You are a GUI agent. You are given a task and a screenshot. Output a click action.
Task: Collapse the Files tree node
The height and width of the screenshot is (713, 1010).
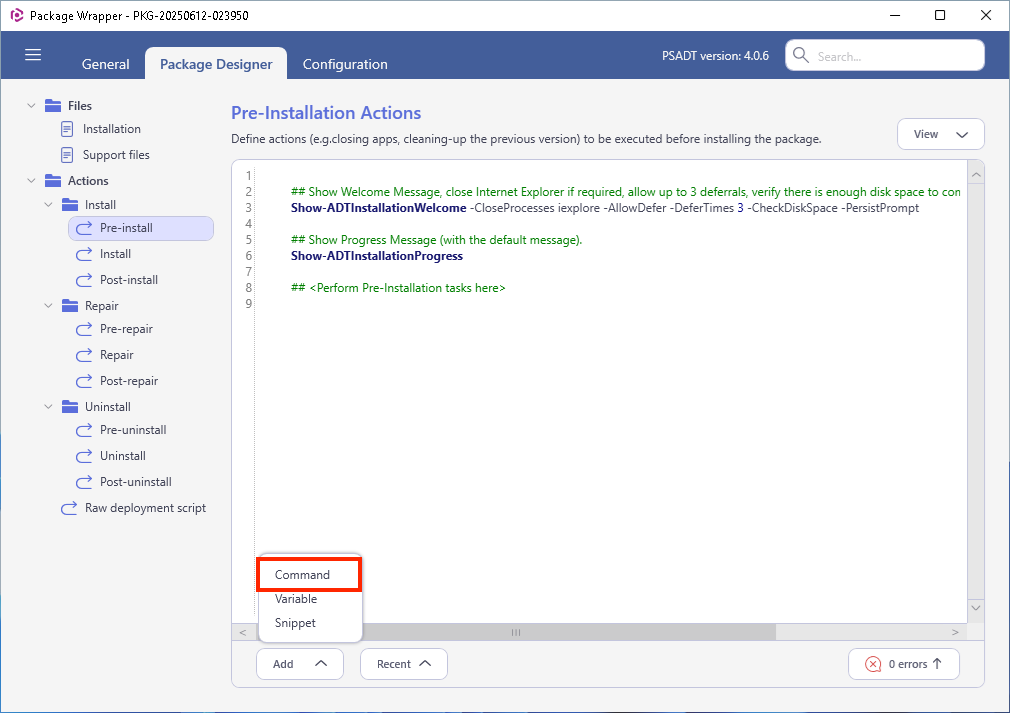(x=31, y=106)
